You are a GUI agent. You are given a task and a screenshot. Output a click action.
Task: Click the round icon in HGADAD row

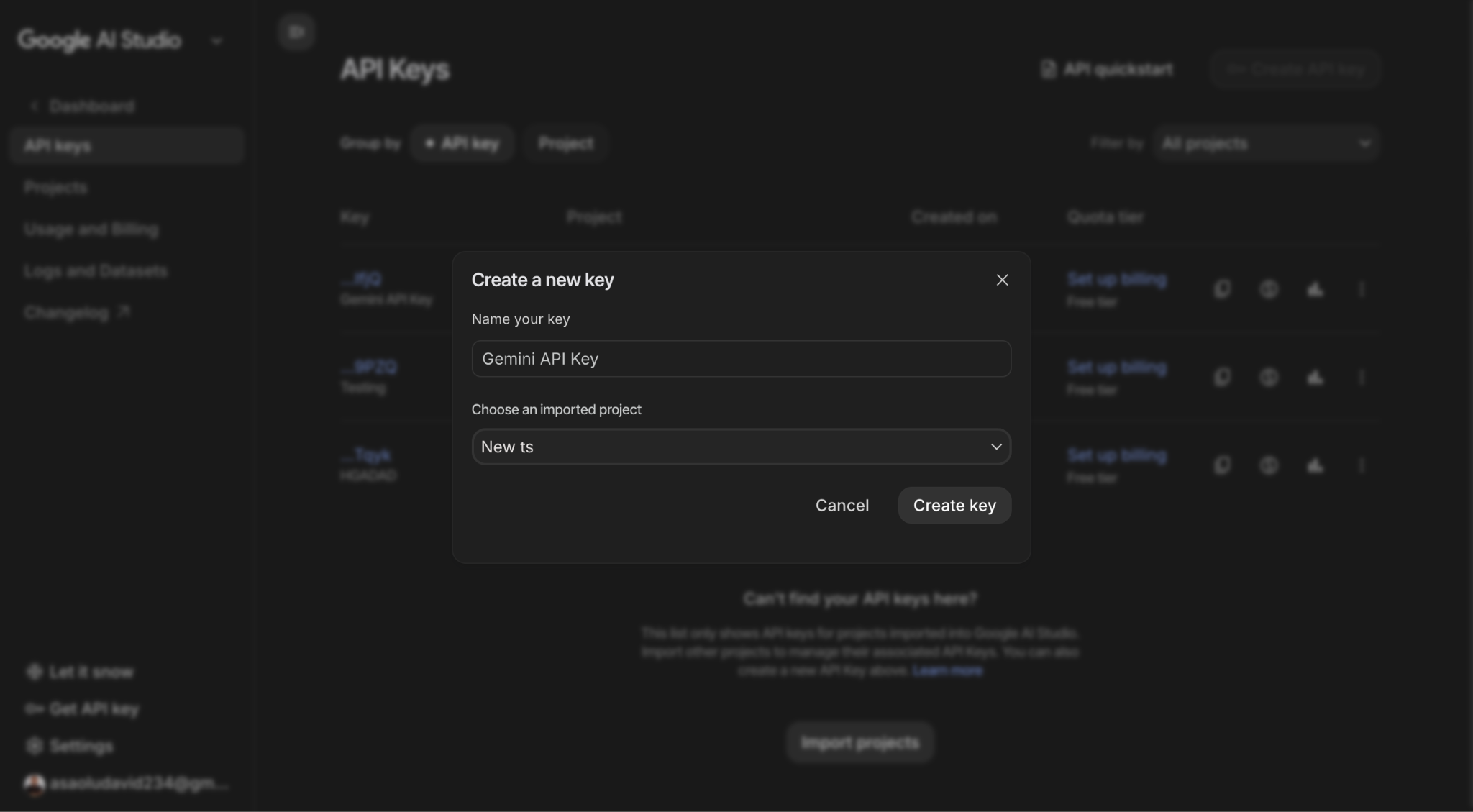(x=1269, y=465)
